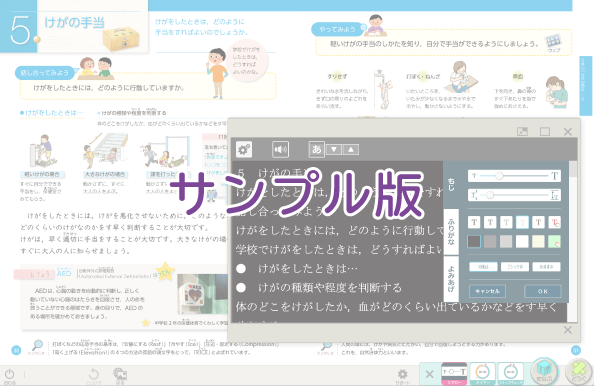Viewport: 594px width, 386px height.
Task: Open the reflow panel settings gear
Action: 244,149
